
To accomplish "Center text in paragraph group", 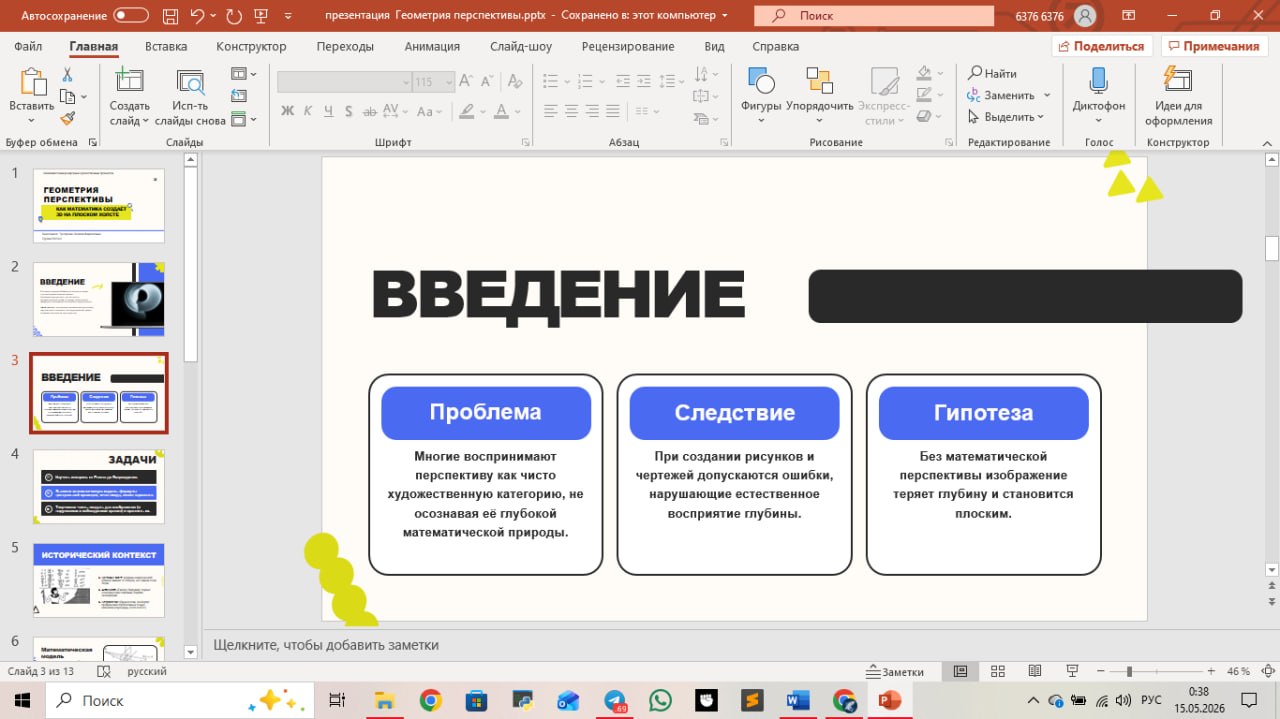I will [570, 111].
